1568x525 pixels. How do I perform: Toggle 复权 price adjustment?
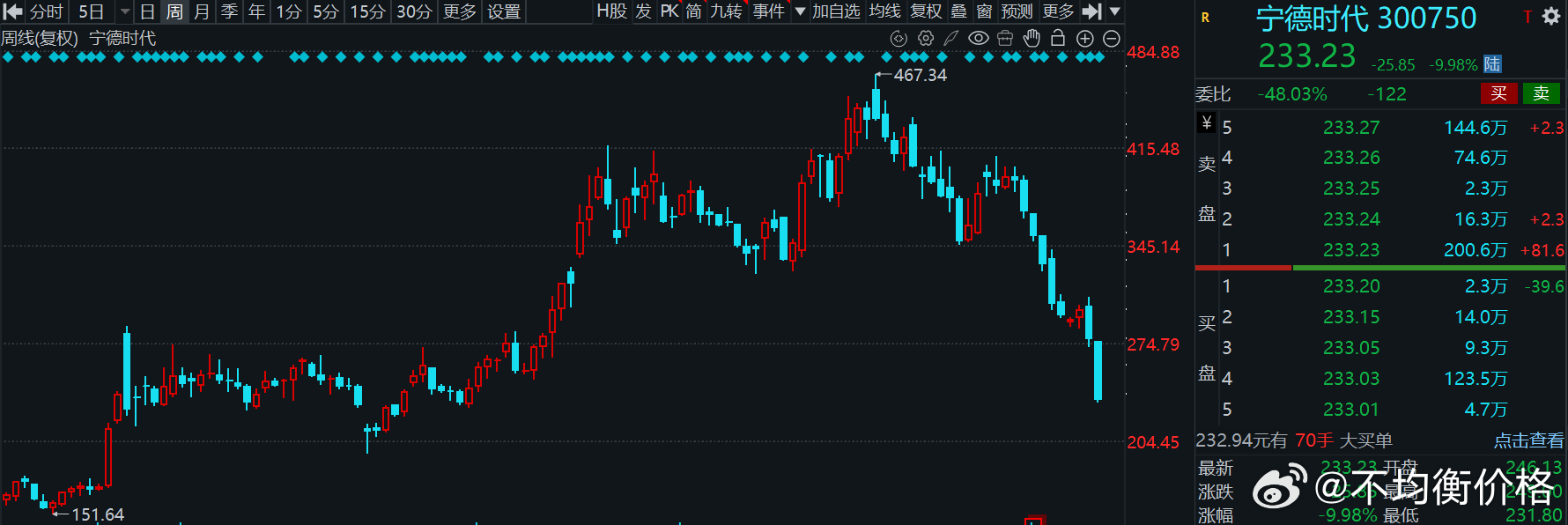click(x=926, y=11)
